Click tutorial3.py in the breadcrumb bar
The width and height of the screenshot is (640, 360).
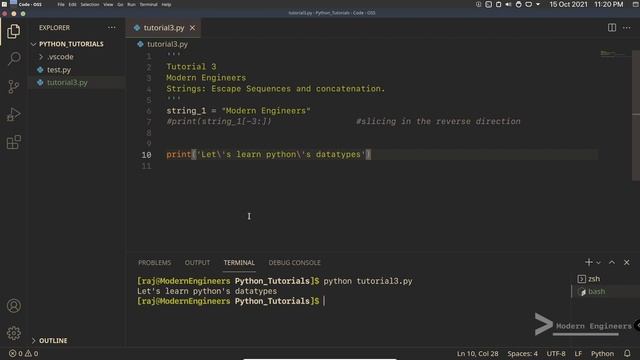(167, 44)
